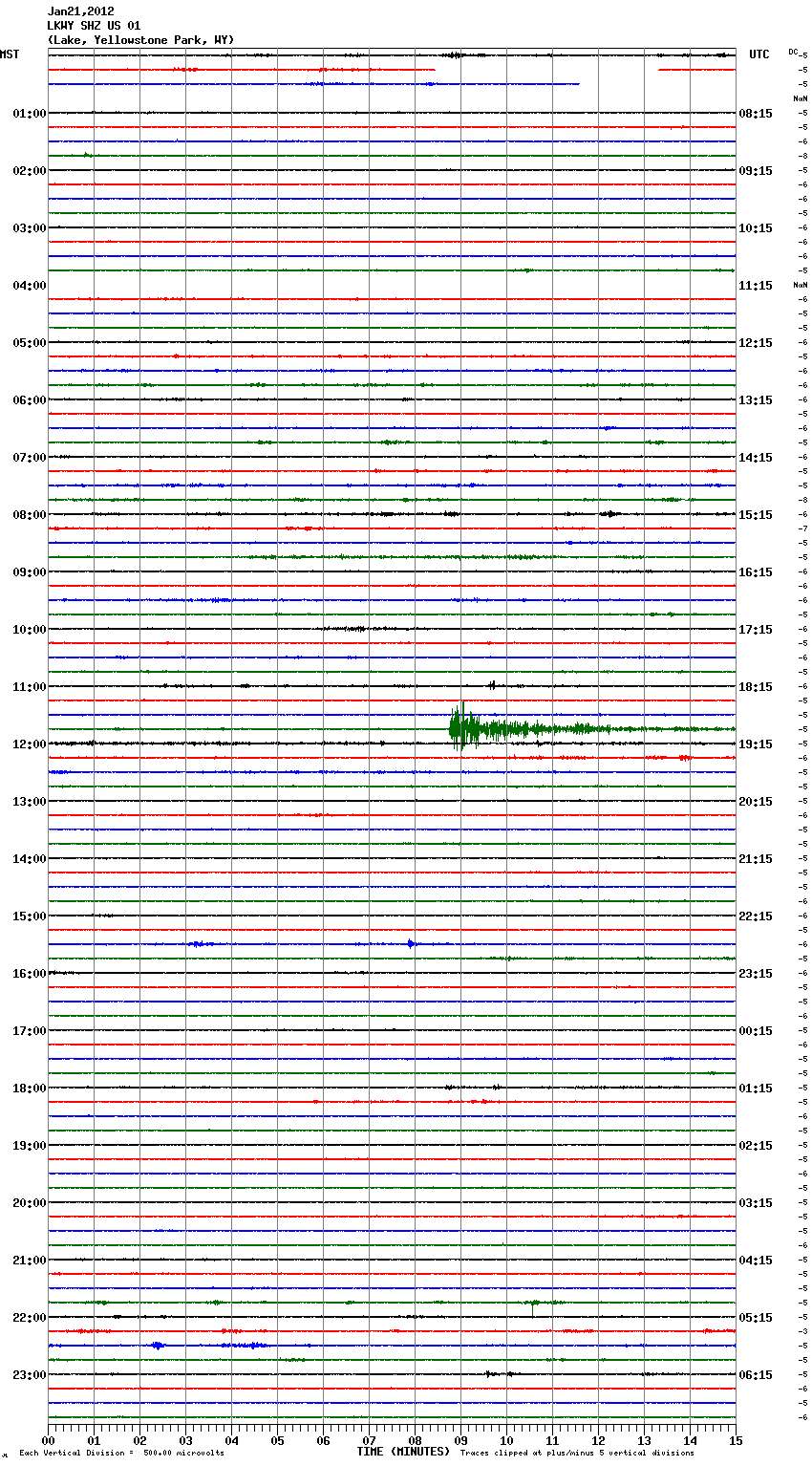Click the 12:15 UTC time label
Image resolution: width=812 pixels, height=1466 pixels.
[756, 343]
